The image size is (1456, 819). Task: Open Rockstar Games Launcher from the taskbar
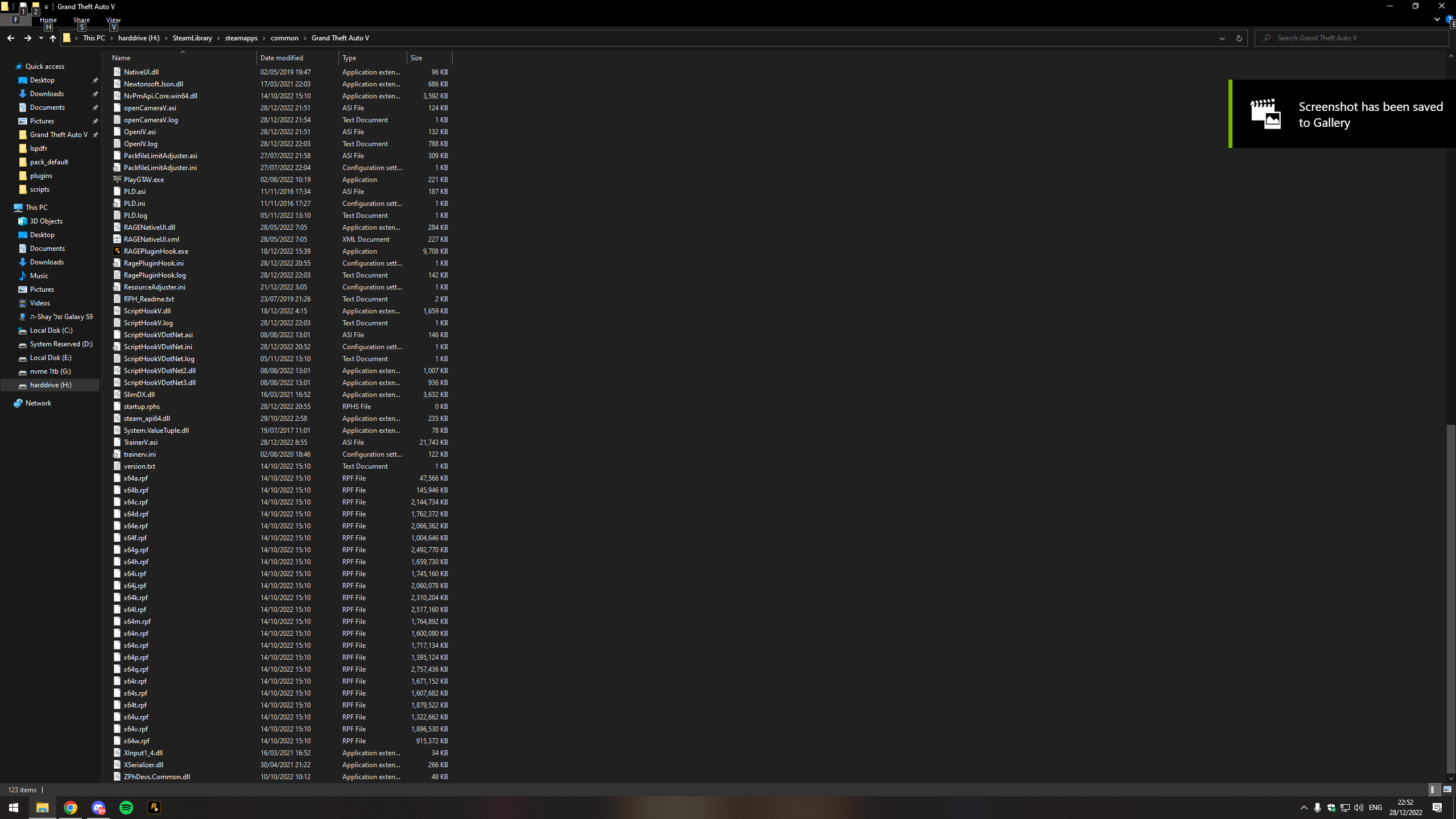154,808
